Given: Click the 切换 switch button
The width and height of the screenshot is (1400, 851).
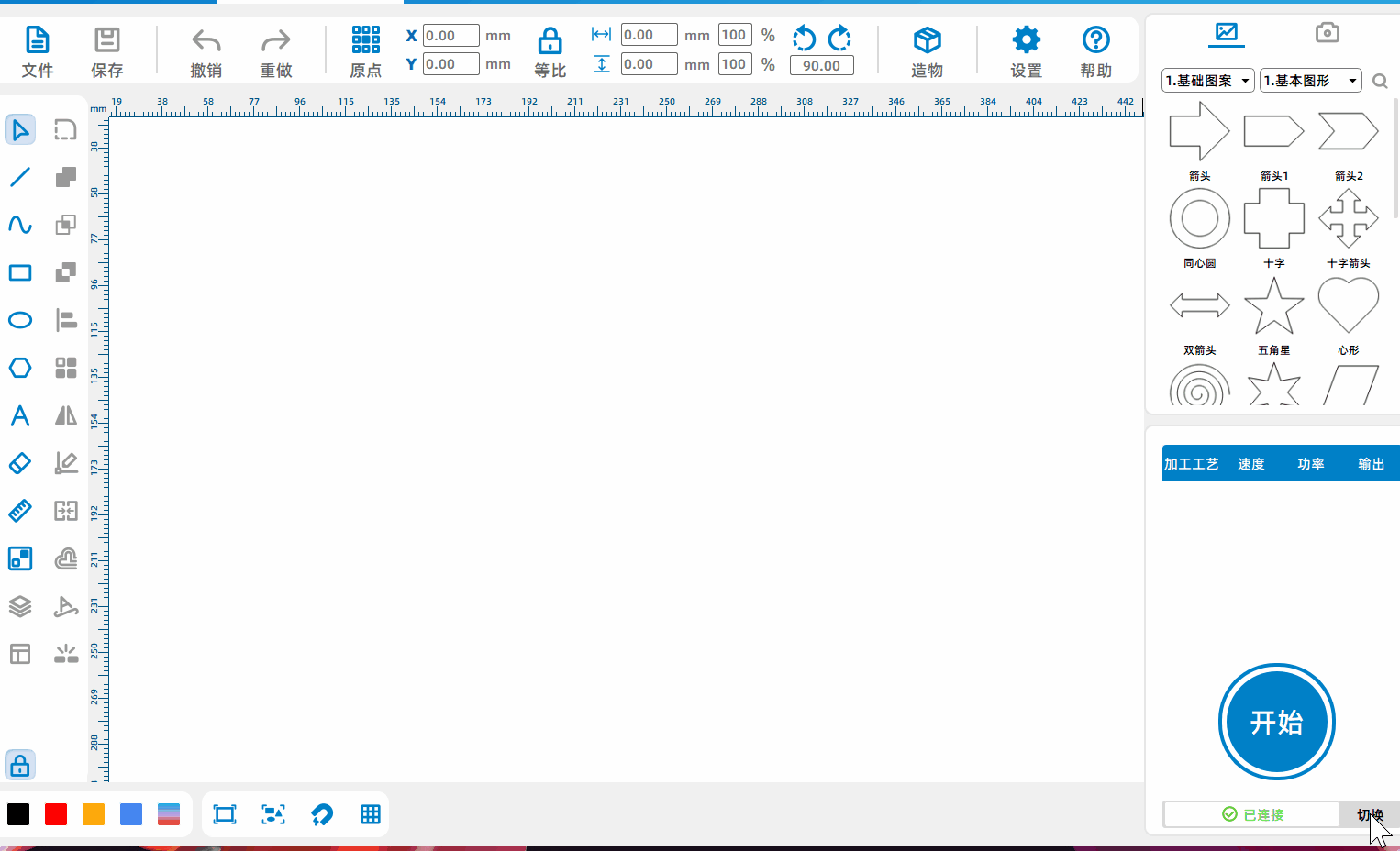Looking at the screenshot, I should point(1370,814).
